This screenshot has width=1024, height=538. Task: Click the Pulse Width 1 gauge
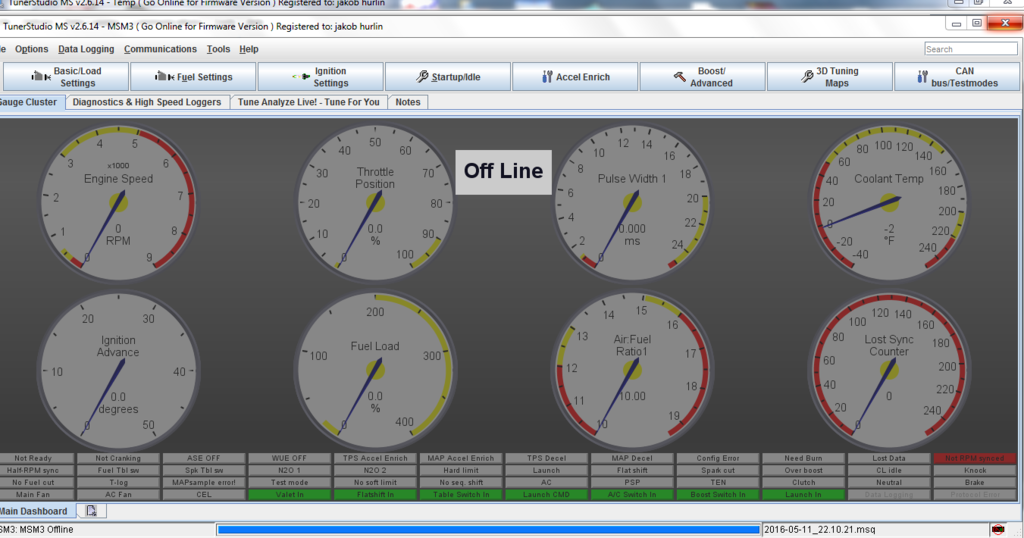point(632,202)
